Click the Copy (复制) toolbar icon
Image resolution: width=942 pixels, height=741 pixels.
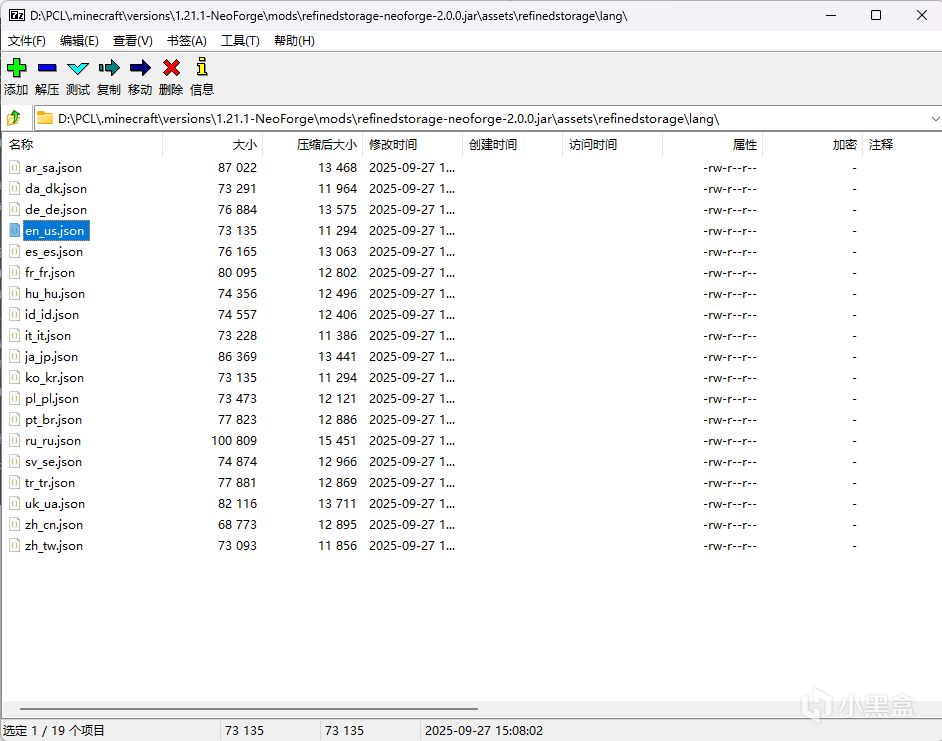[109, 67]
